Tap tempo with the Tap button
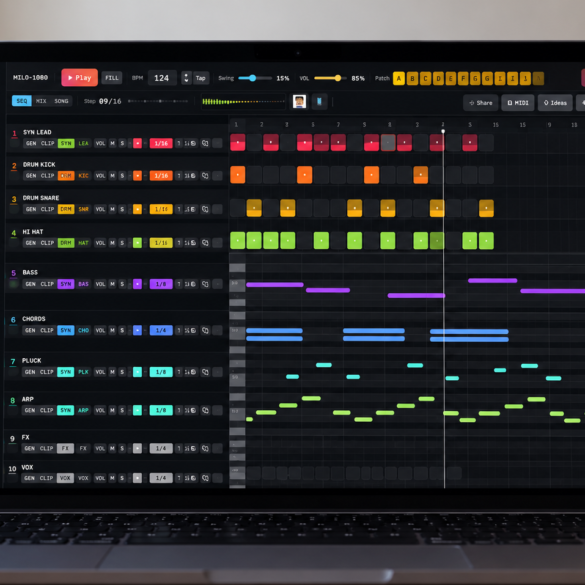The height and width of the screenshot is (585, 585). tap(201, 78)
